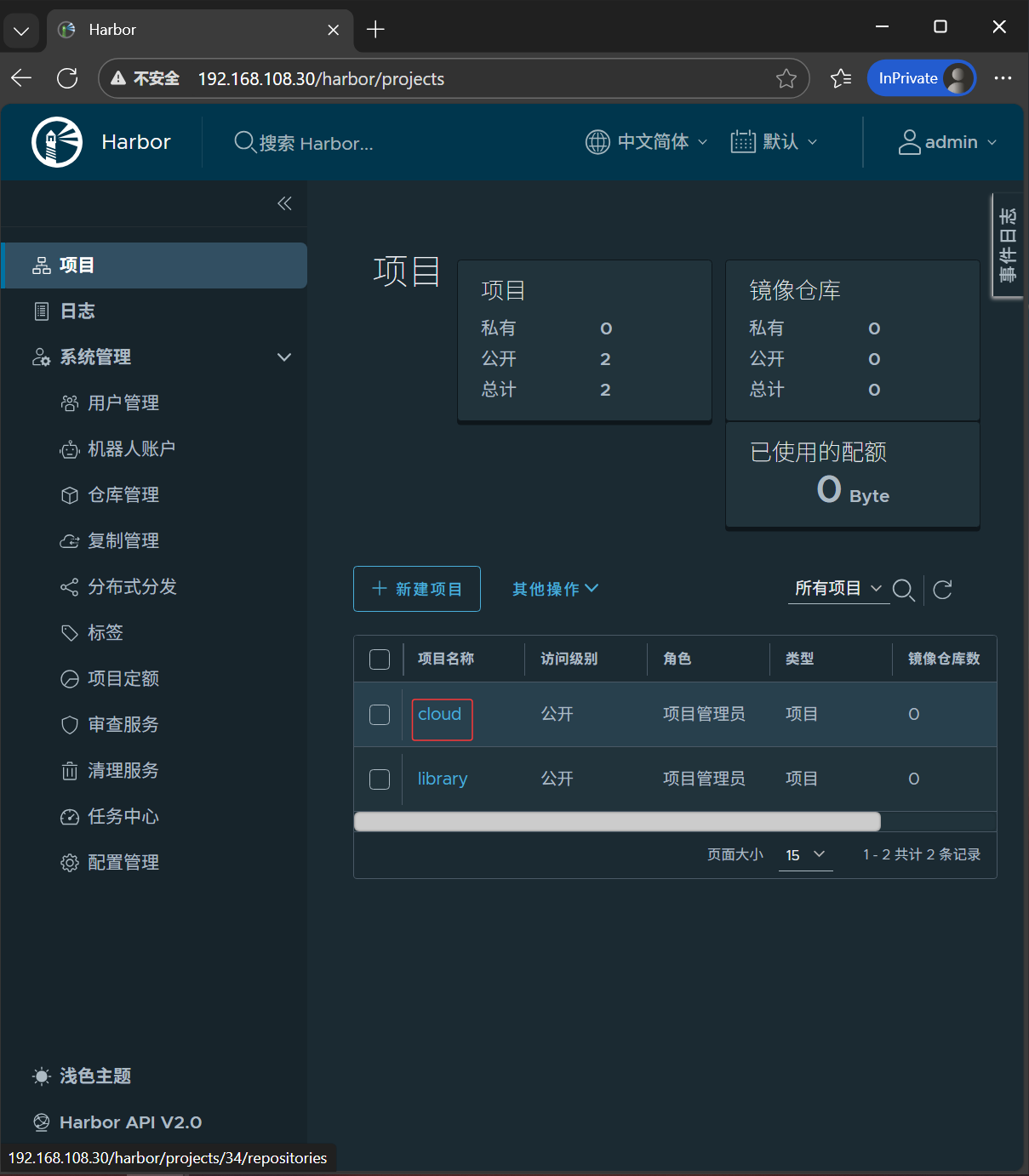Screen dimensions: 1029x1176
Task: Check the cloud project row checkbox
Action: [380, 715]
